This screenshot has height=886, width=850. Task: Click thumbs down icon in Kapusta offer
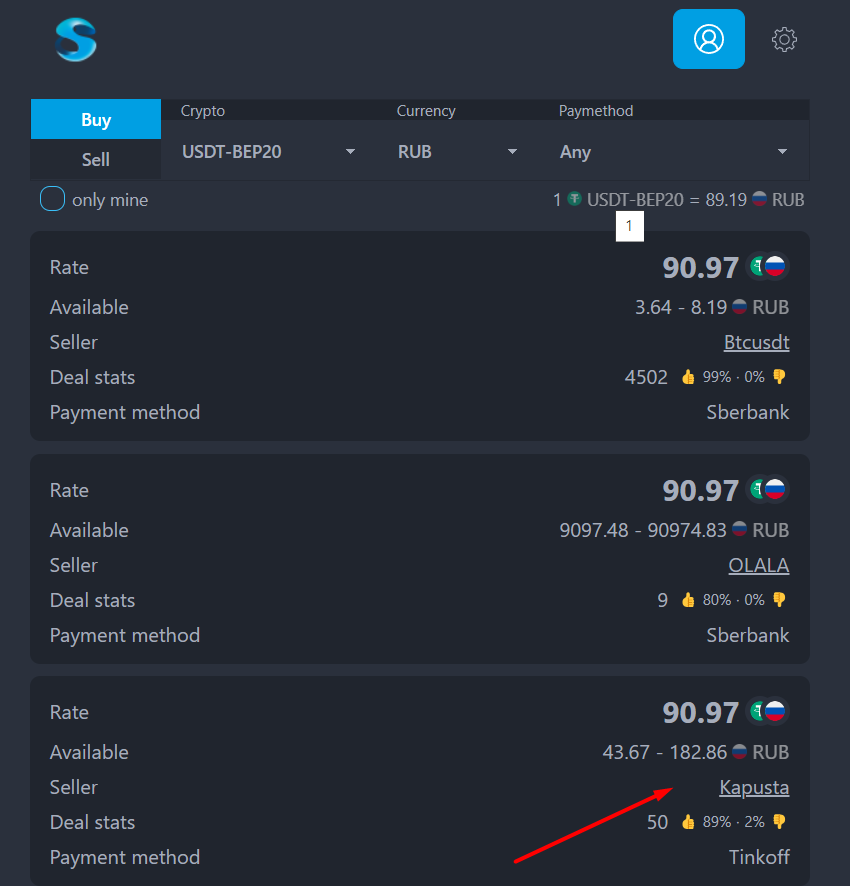779,822
